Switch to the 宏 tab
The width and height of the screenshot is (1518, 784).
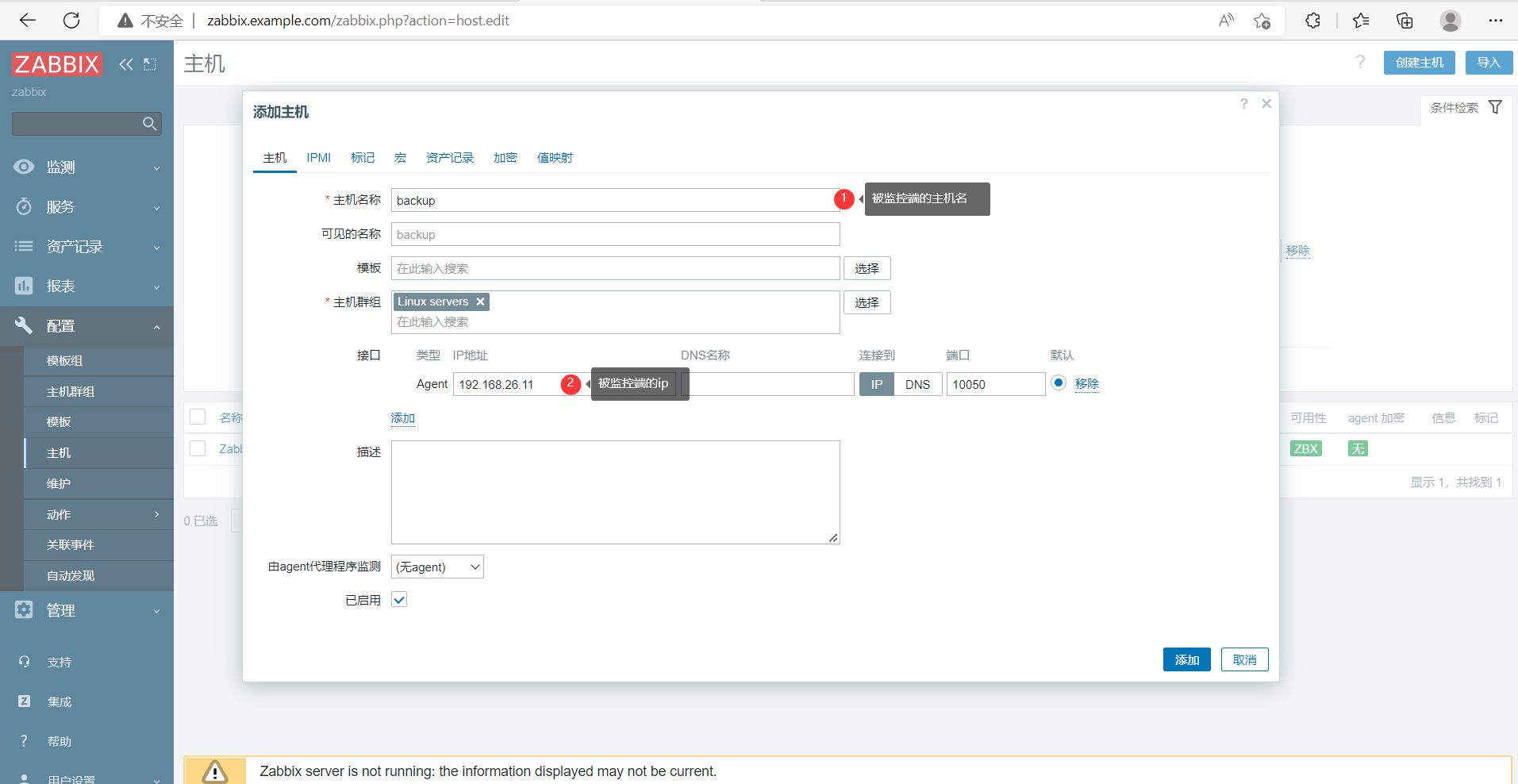pos(401,158)
